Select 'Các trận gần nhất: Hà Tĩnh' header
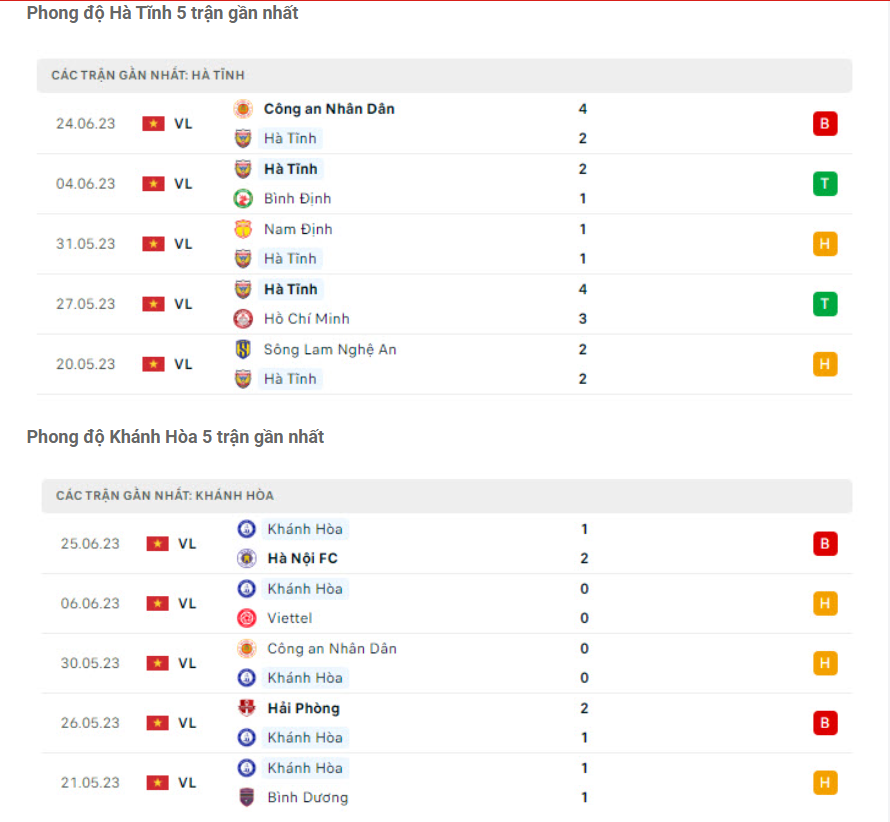Viewport: 890px width, 822px height. pyautogui.click(x=148, y=75)
